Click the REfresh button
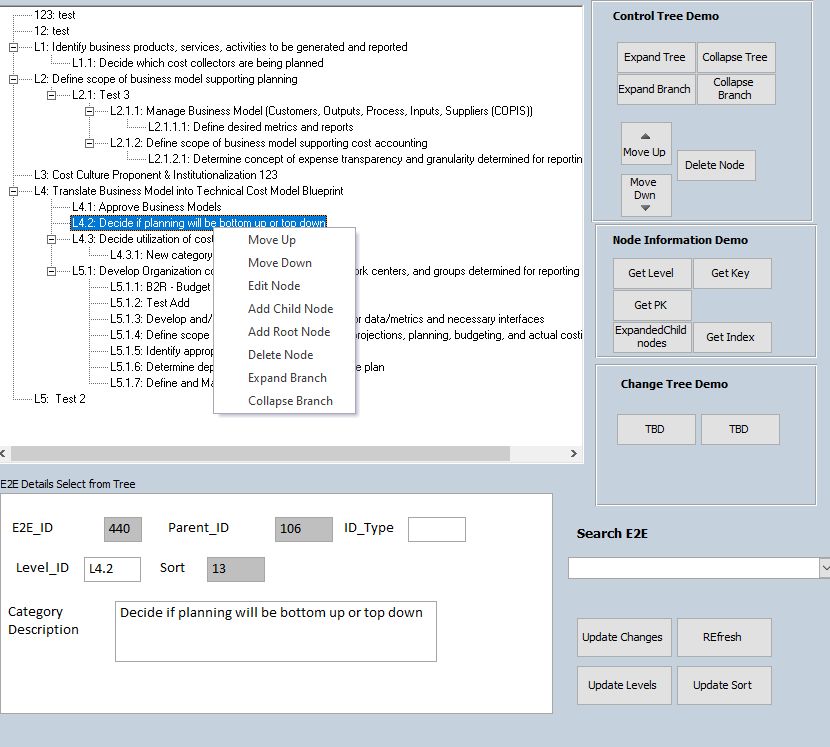Screen dimensions: 830x747 [724, 637]
